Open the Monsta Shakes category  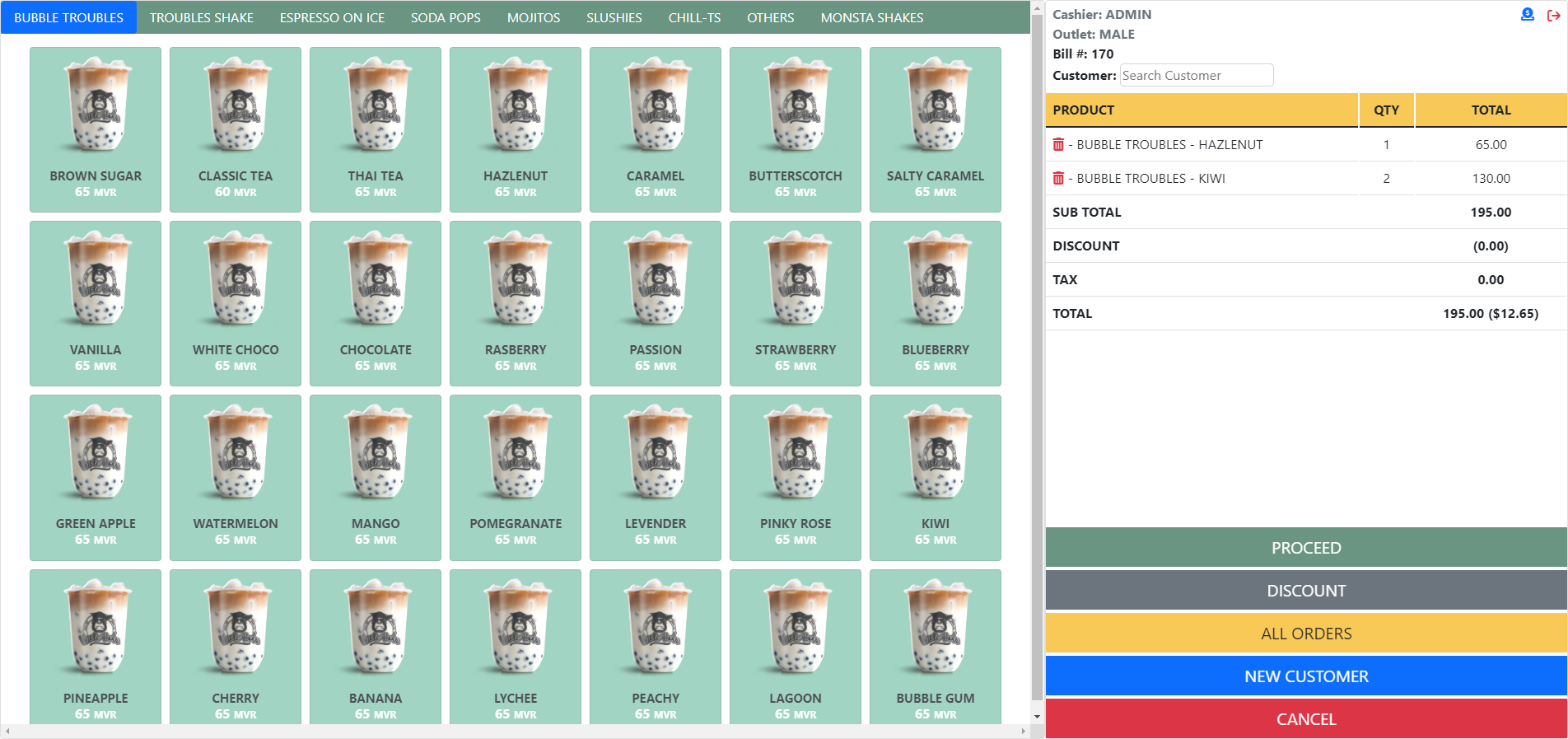(871, 17)
